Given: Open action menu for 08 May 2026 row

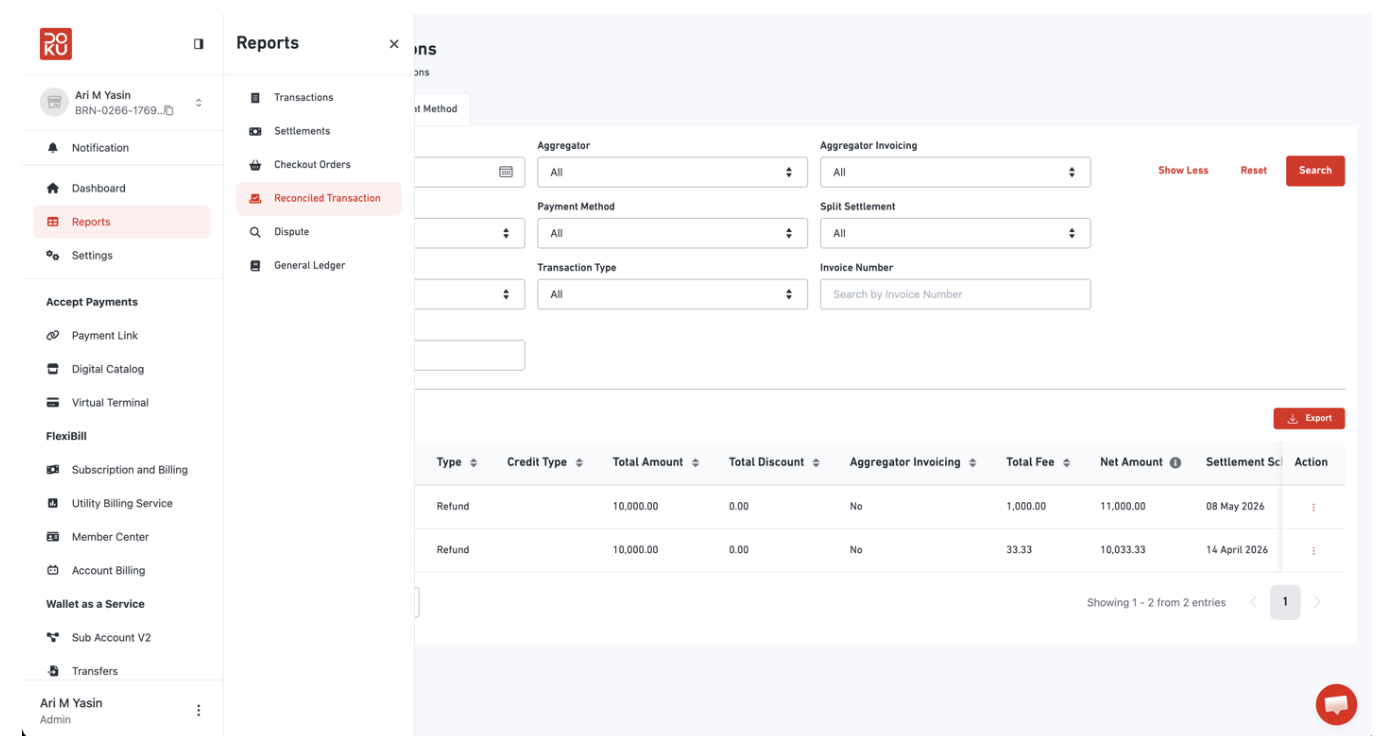Looking at the screenshot, I should click(x=1313, y=507).
